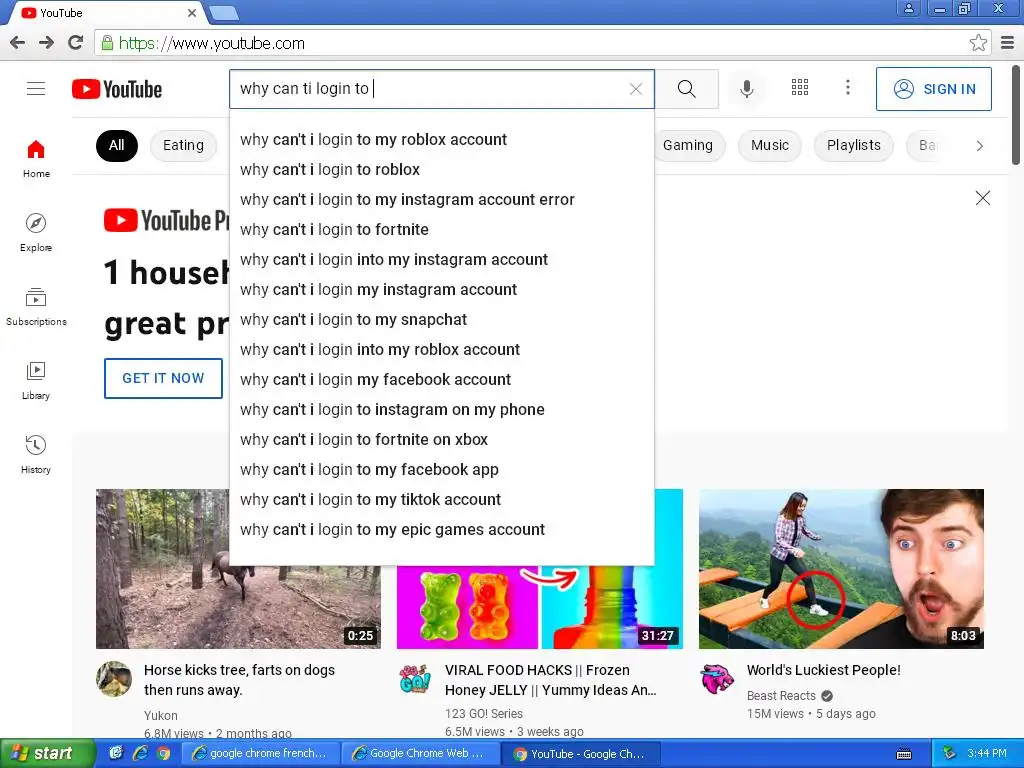This screenshot has height=768, width=1024.
Task: Click the Yukon channel avatar
Action: pos(114,679)
